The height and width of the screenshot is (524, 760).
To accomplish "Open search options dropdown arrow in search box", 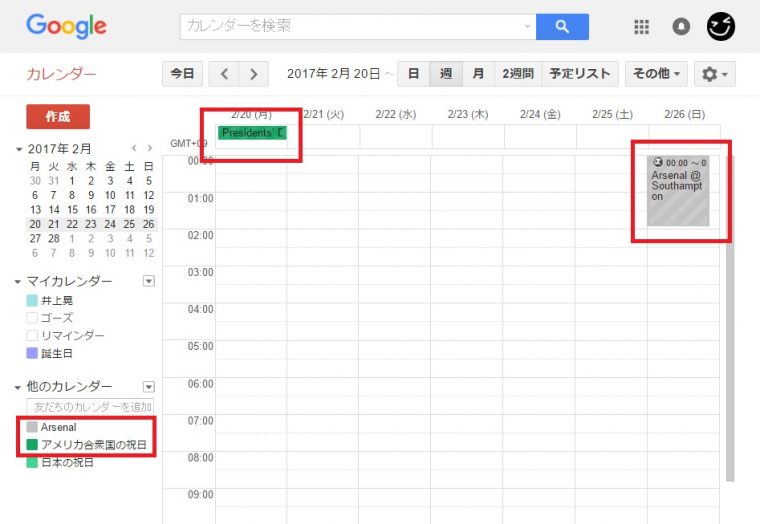I will click(x=527, y=26).
